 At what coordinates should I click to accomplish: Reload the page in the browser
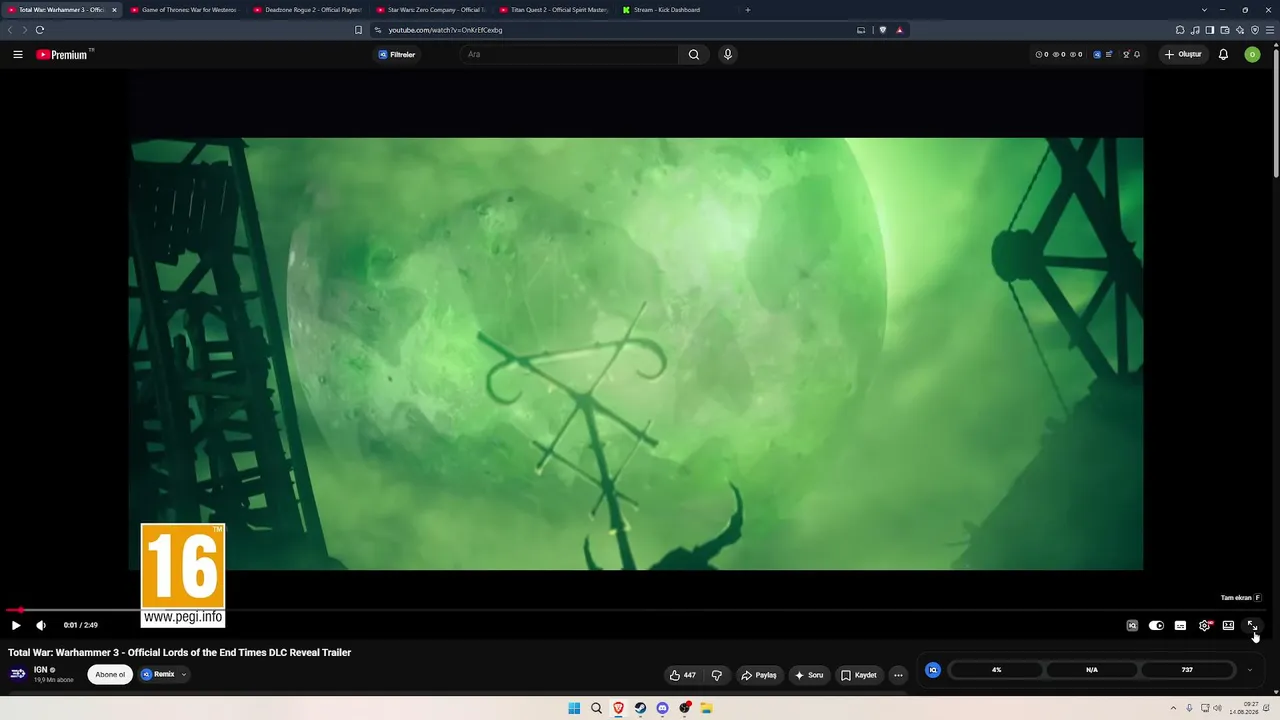[x=40, y=30]
